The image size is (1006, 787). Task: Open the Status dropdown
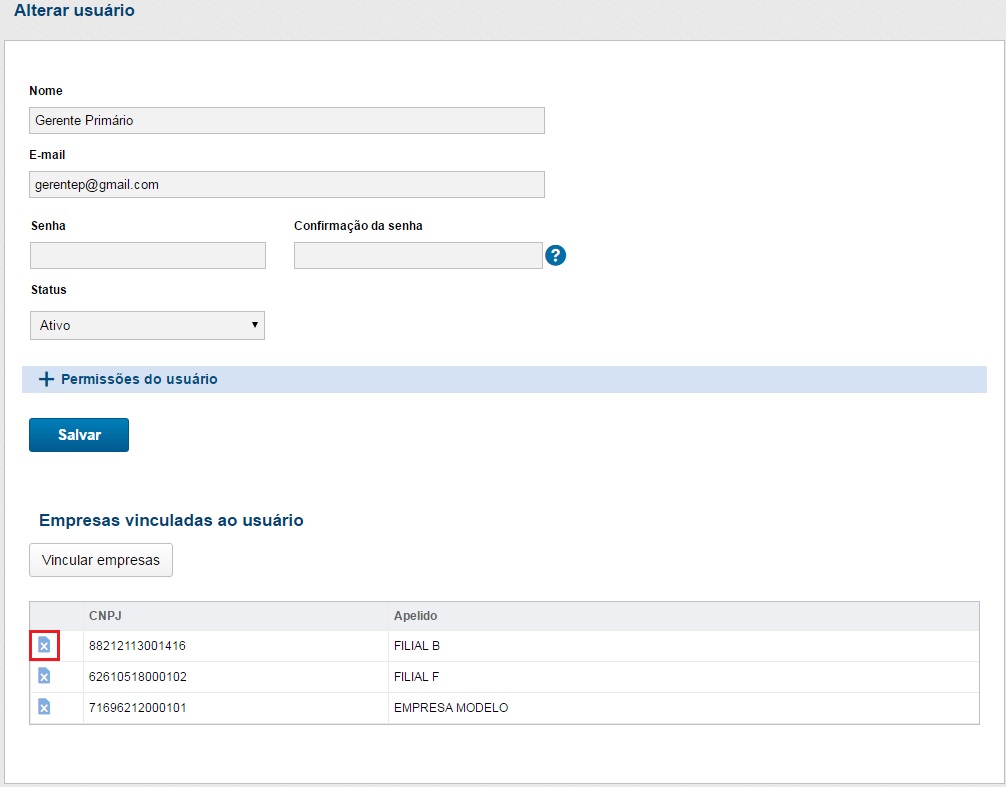click(148, 325)
